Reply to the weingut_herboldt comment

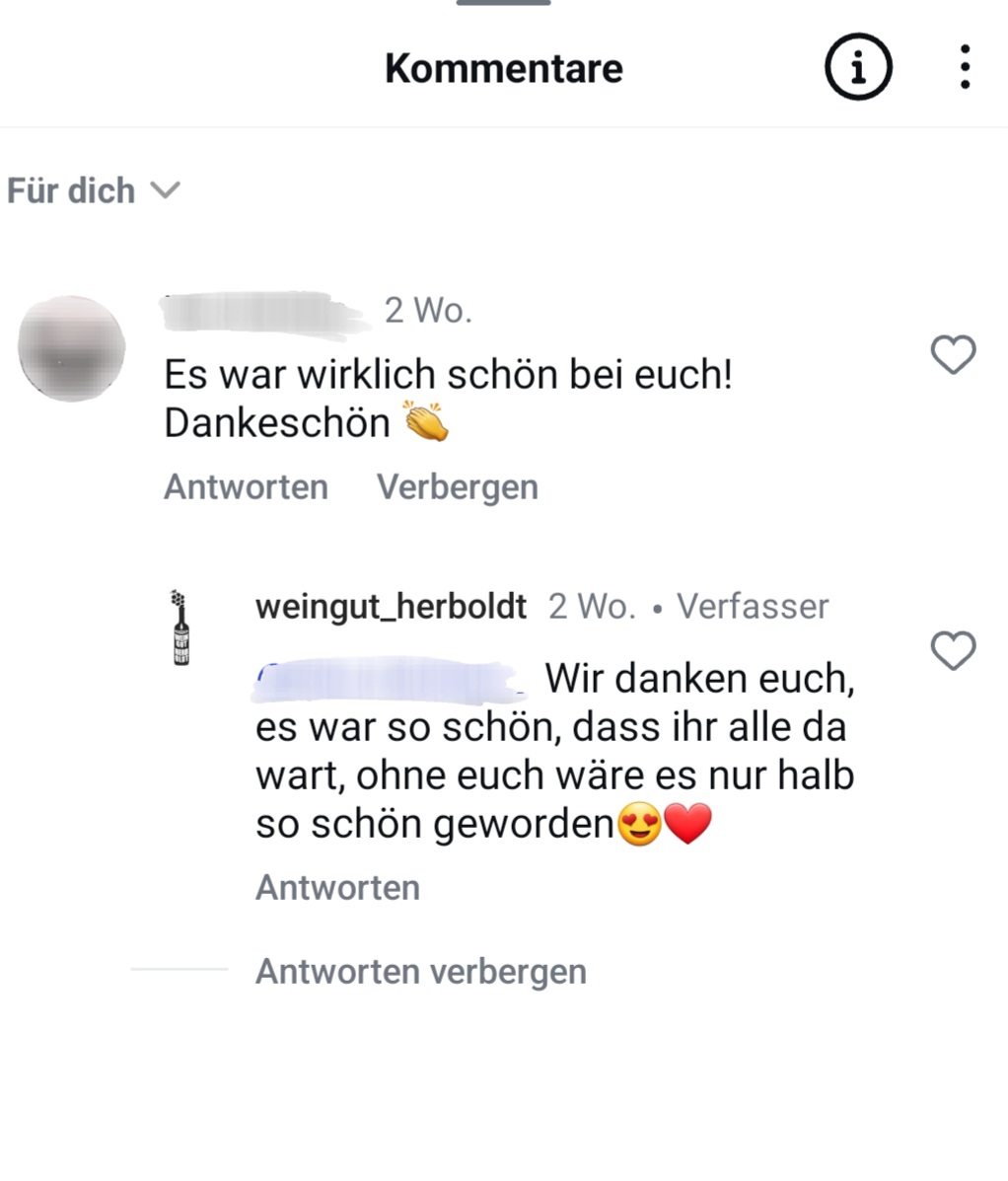(x=337, y=887)
